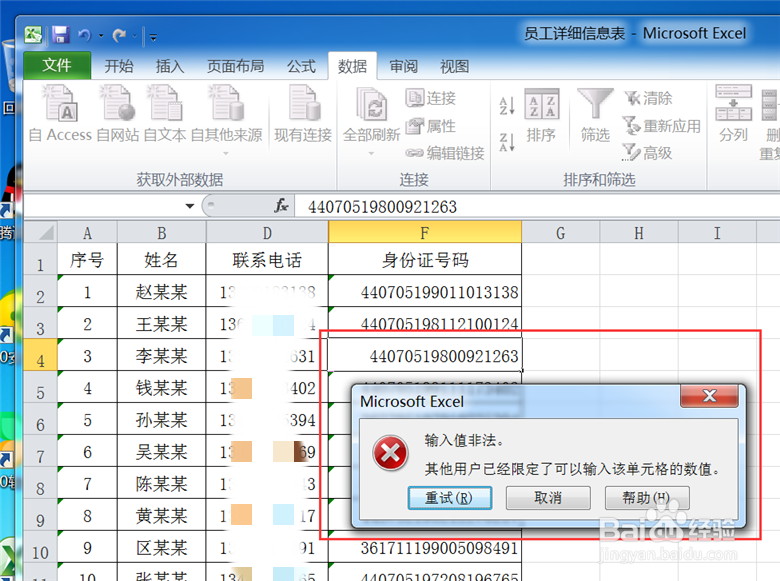This screenshot has height=581, width=780.
Task: Click the Excel application icon in title bar
Action: (x=33, y=35)
